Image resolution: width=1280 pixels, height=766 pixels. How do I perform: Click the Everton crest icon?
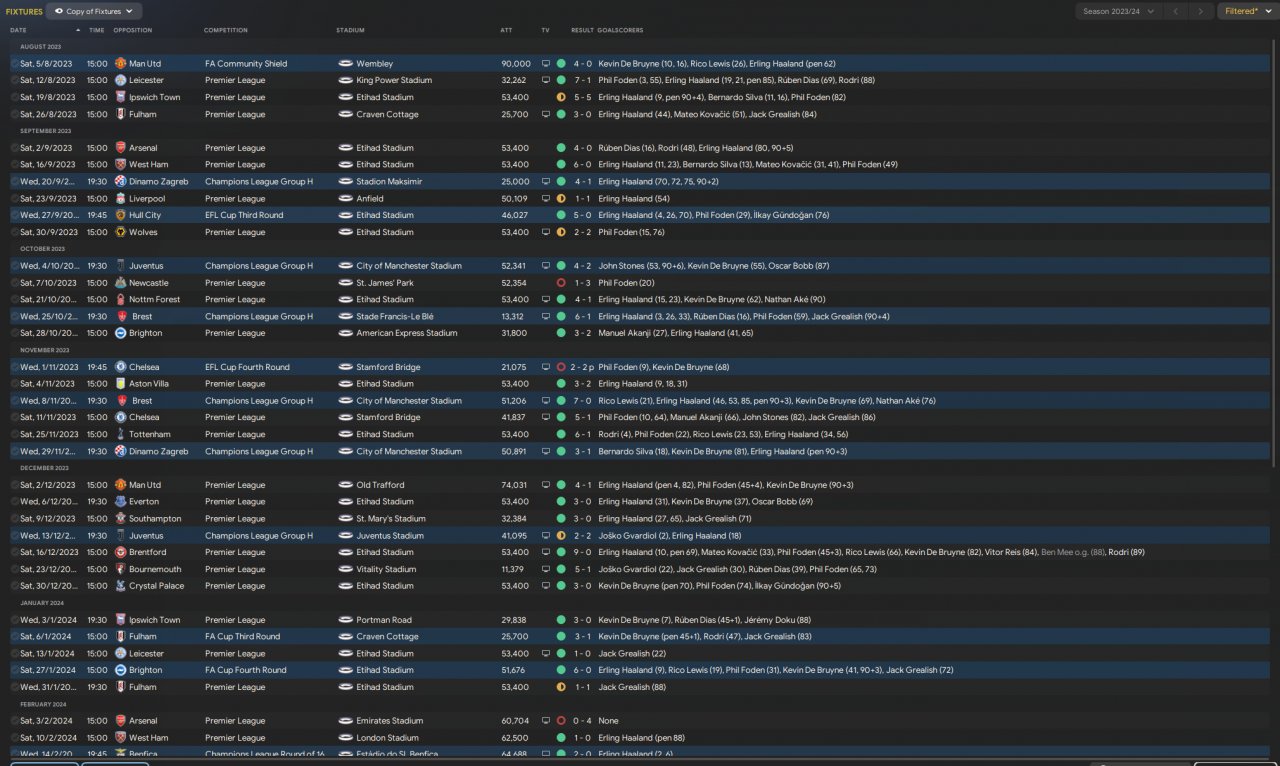coord(120,502)
